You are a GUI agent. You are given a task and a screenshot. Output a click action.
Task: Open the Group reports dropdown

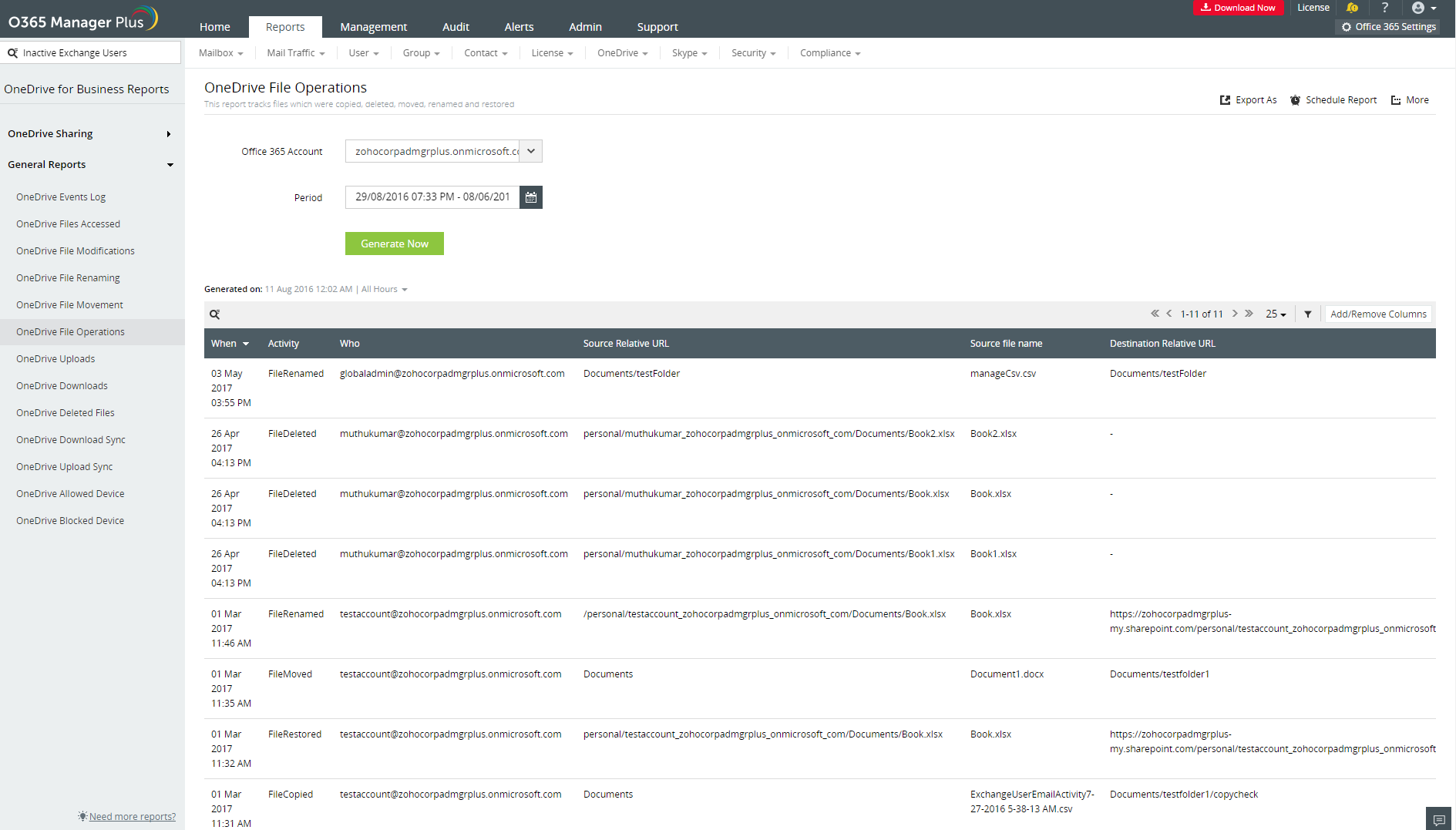421,53
